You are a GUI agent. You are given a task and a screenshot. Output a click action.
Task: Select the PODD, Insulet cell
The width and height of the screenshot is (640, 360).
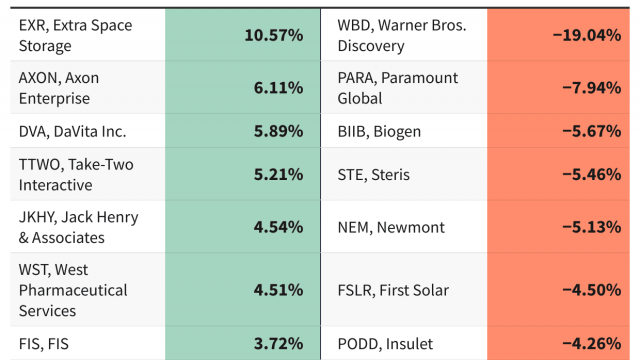tap(404, 343)
